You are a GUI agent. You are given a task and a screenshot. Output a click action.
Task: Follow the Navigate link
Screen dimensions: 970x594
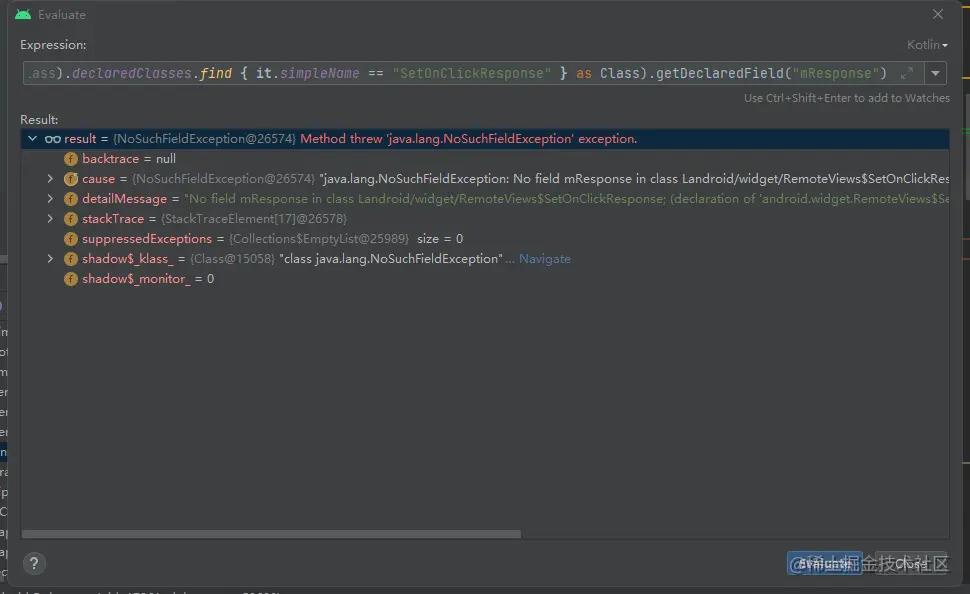point(544,259)
